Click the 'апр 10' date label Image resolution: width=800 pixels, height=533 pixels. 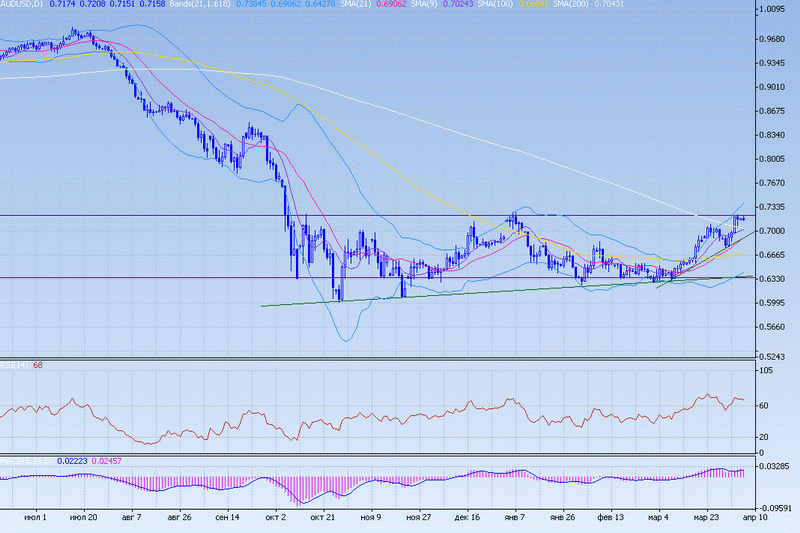click(756, 519)
